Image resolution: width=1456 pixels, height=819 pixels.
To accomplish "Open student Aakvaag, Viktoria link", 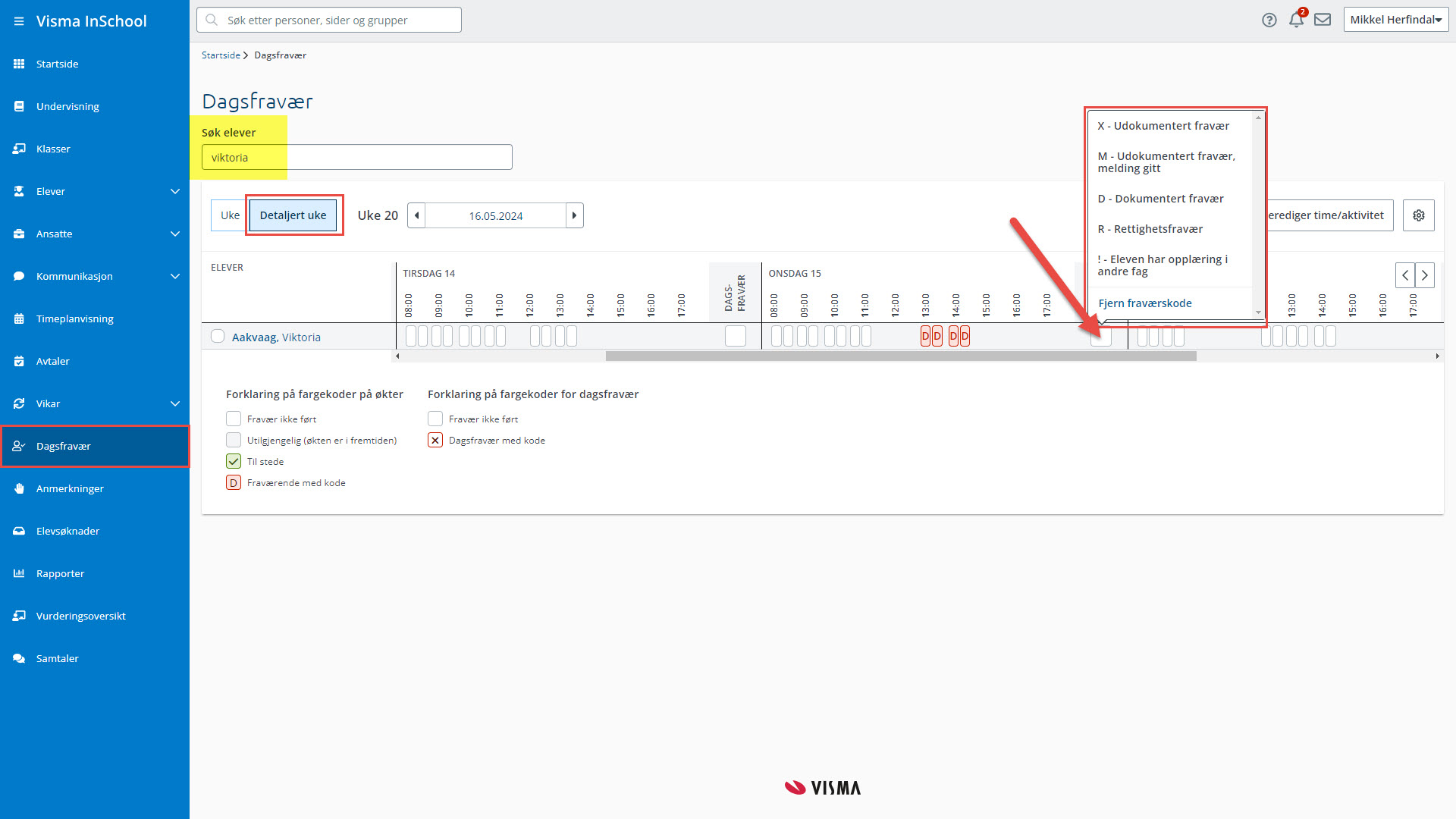I will click(x=276, y=337).
